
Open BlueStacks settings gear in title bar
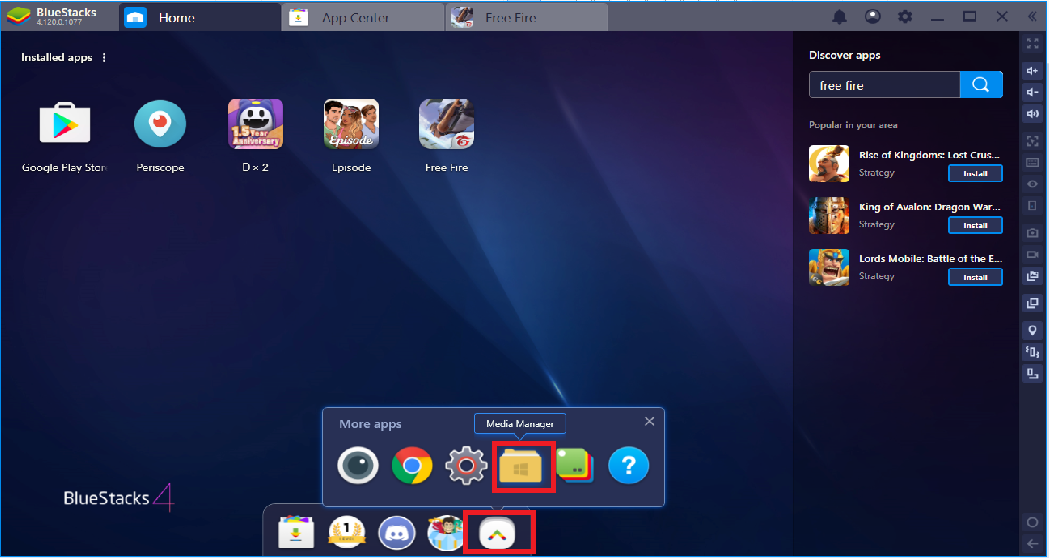click(x=905, y=17)
